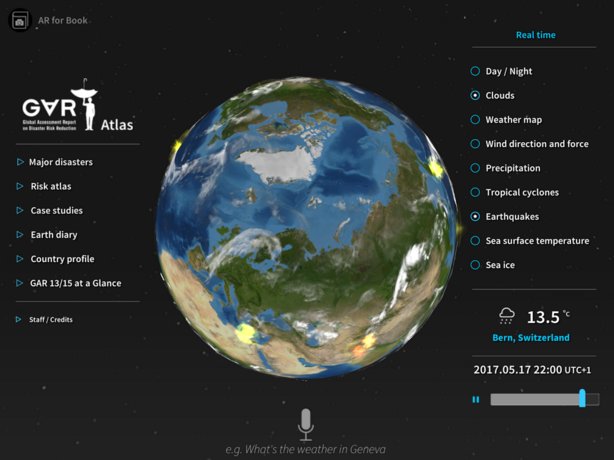
Task: Click yellow earthquake marker on globe right edge
Action: coord(435,167)
